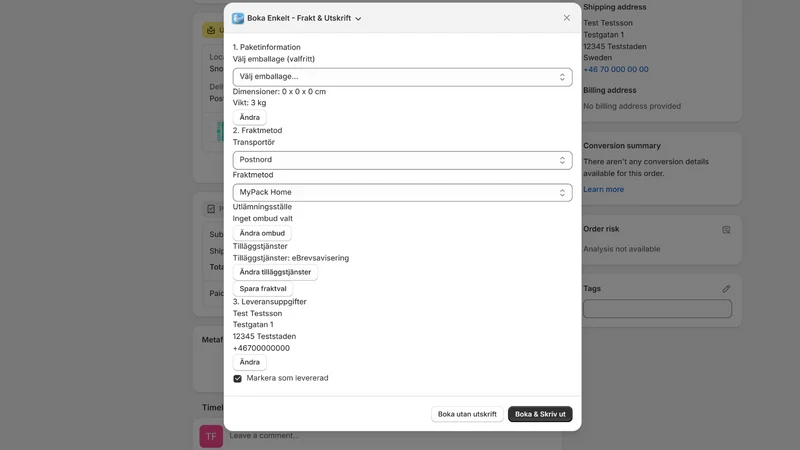Open the Välj emballage dropdown
This screenshot has height=450, width=800.
click(x=402, y=77)
